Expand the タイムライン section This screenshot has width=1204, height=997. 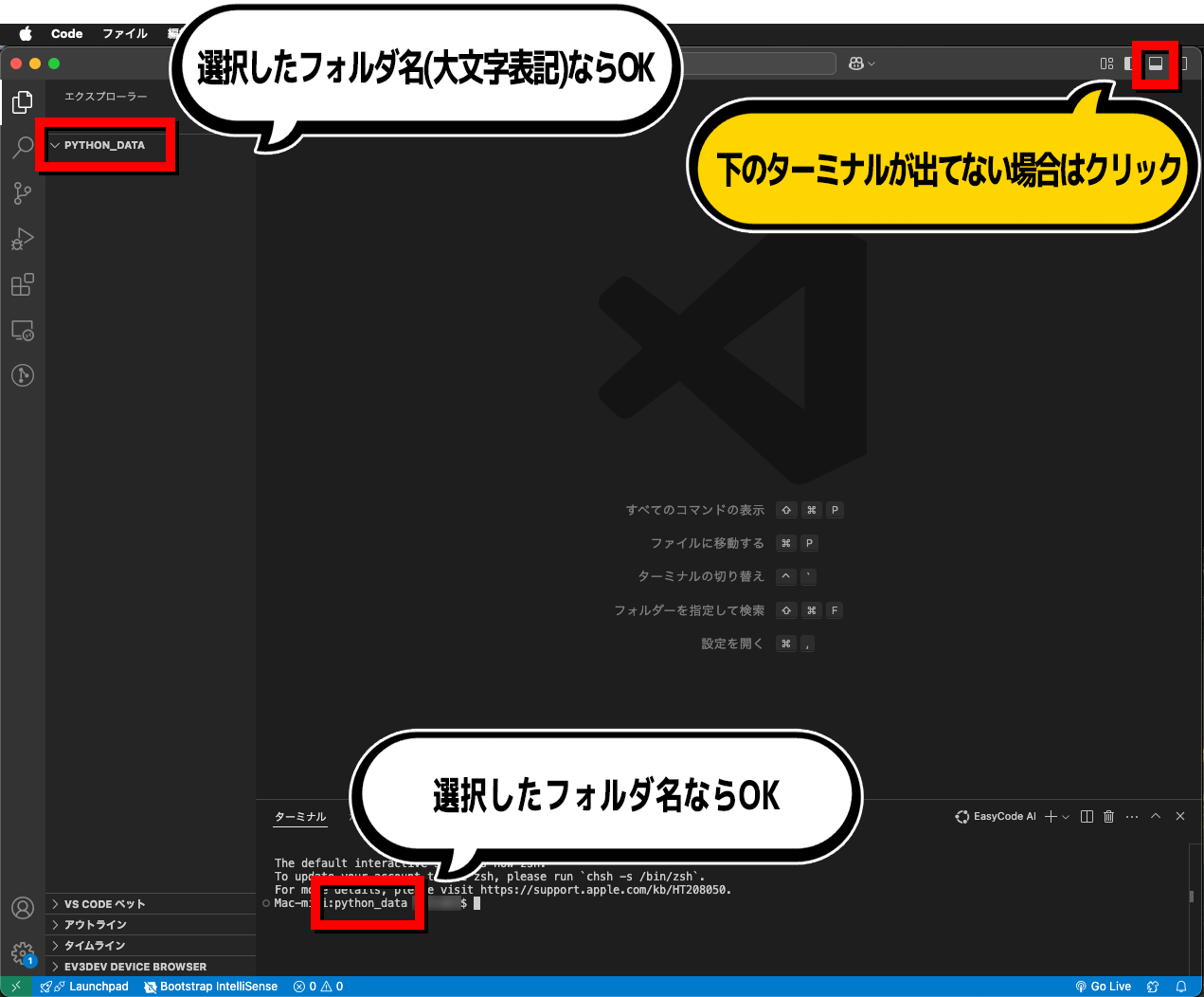pos(151,946)
